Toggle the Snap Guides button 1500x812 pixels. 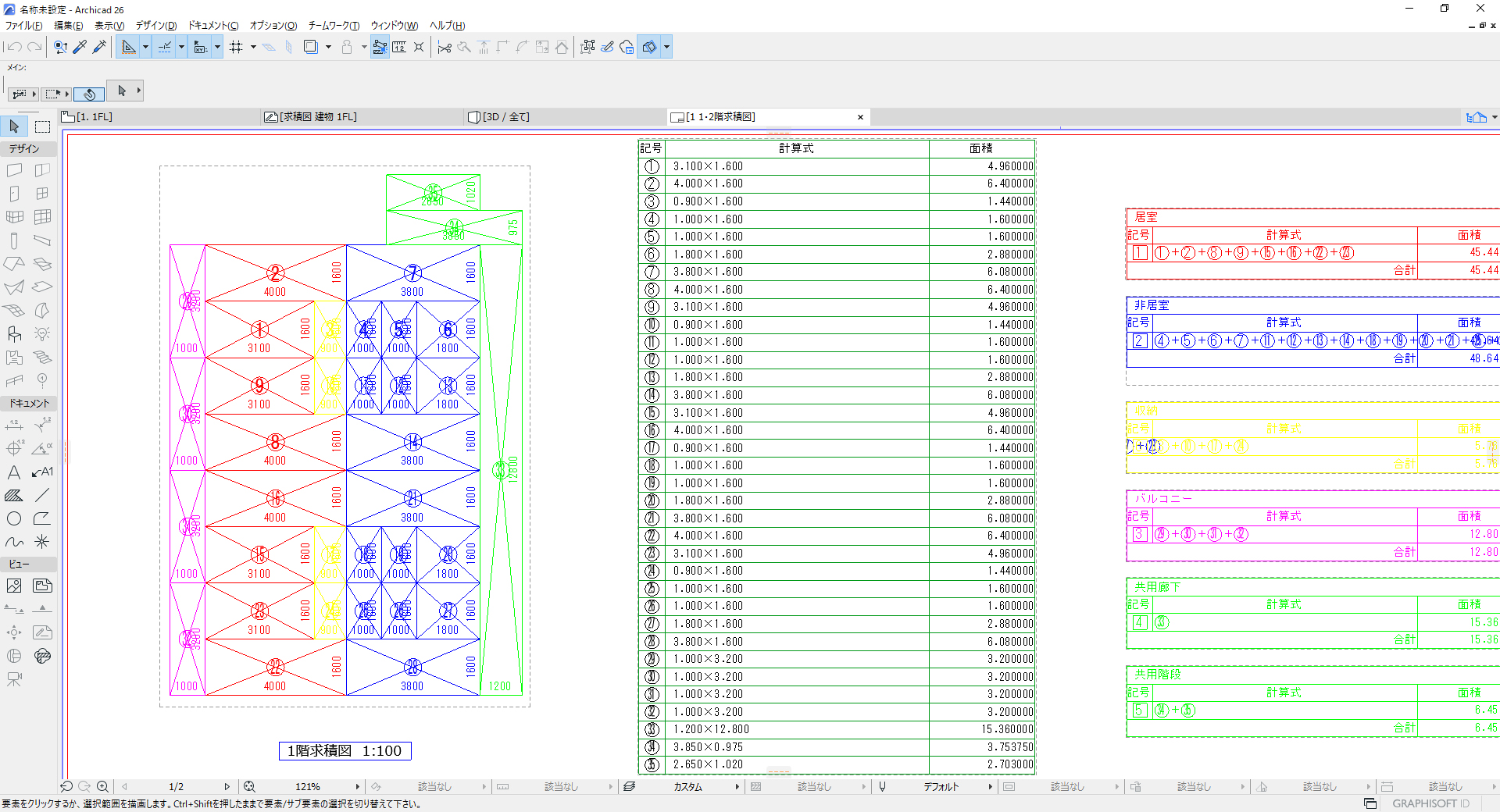[x=165, y=47]
